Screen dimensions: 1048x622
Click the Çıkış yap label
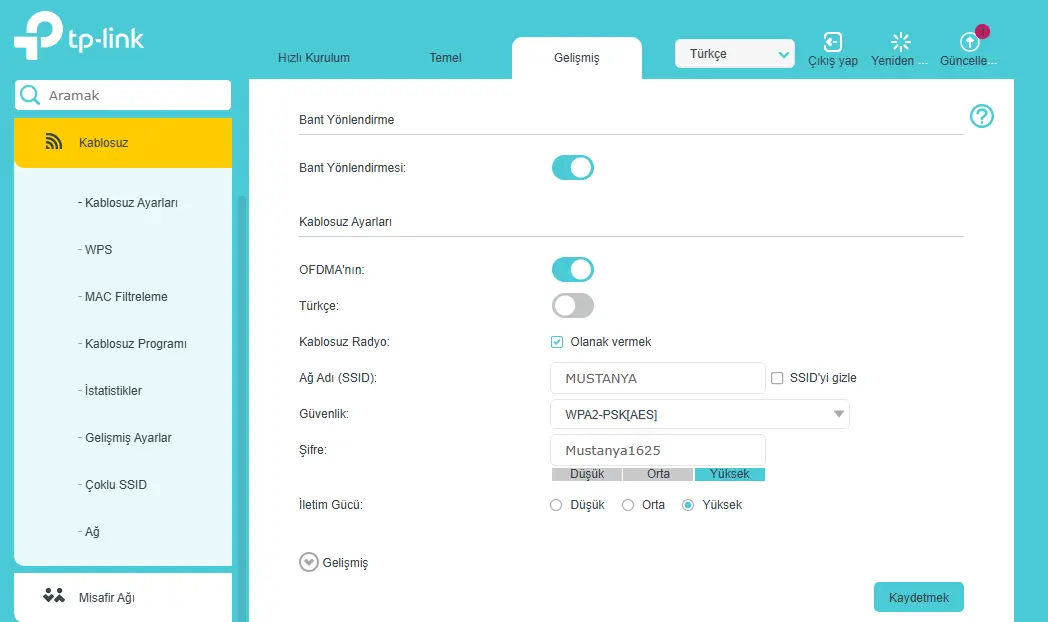tap(833, 61)
